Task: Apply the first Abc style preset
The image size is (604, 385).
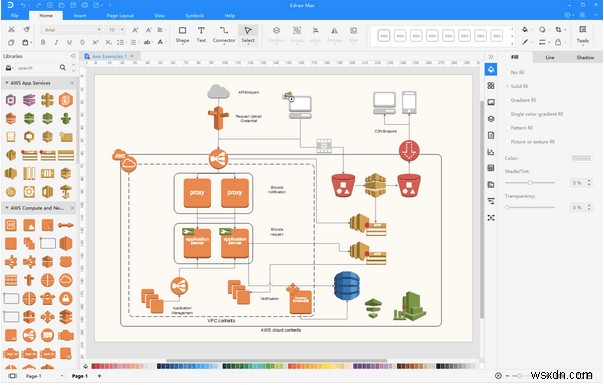Action: 384,36
